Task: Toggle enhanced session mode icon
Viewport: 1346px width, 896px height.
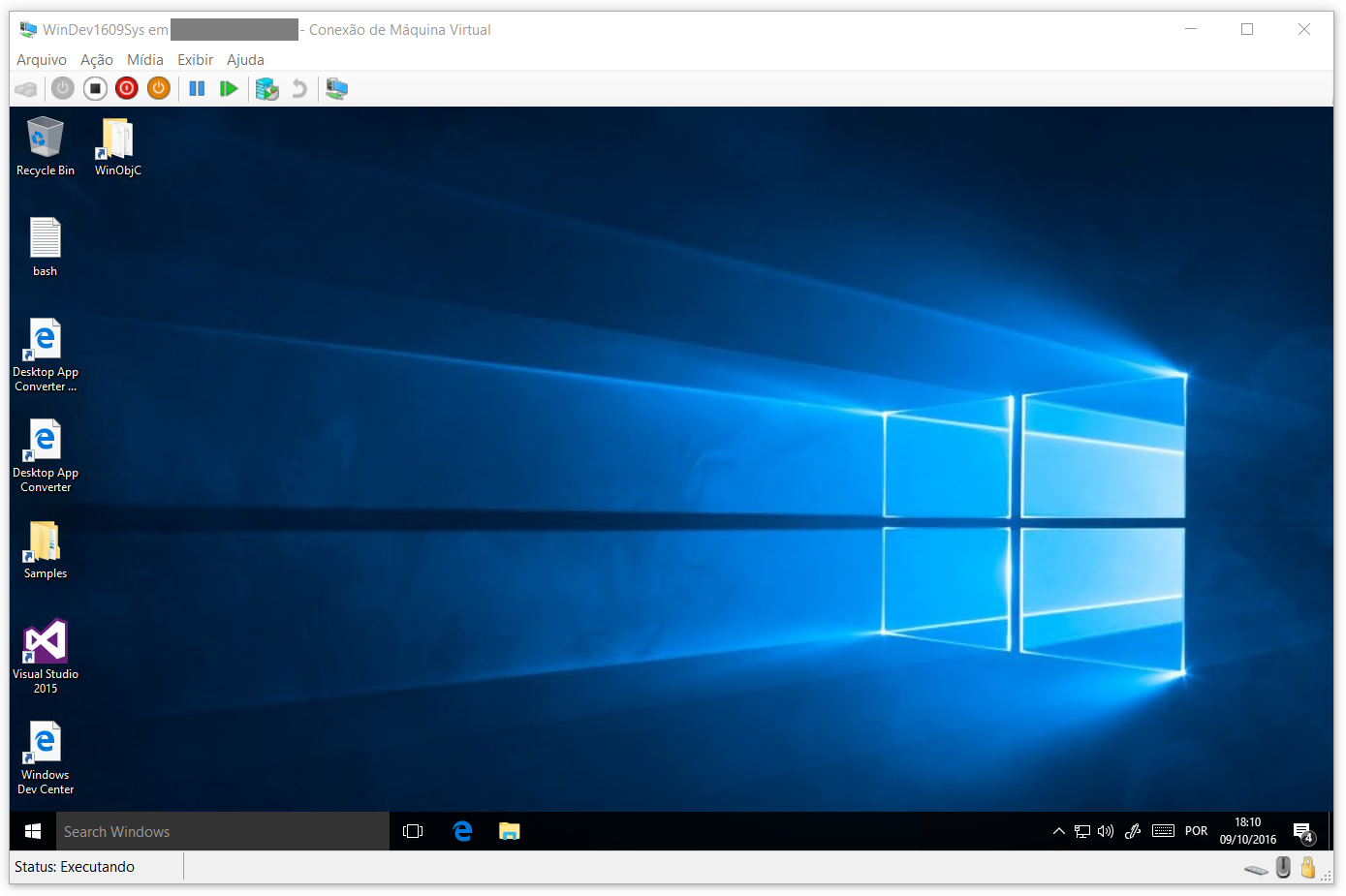Action: click(x=336, y=89)
